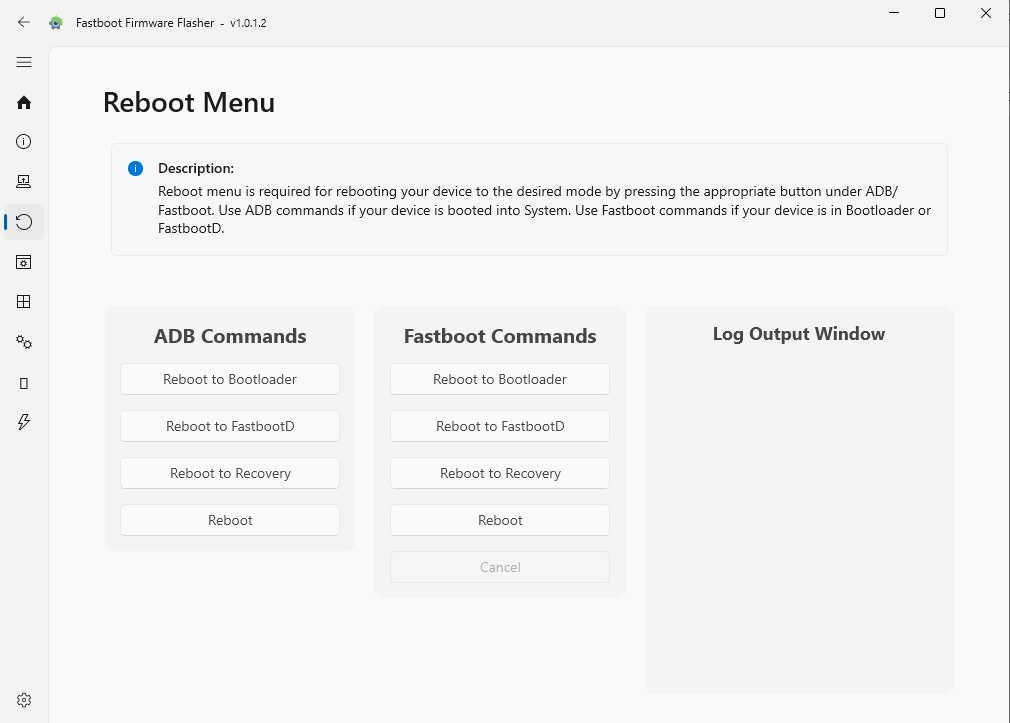This screenshot has height=723, width=1010.
Task: Reboot to Recovery under ADB Commands
Action: click(x=230, y=473)
